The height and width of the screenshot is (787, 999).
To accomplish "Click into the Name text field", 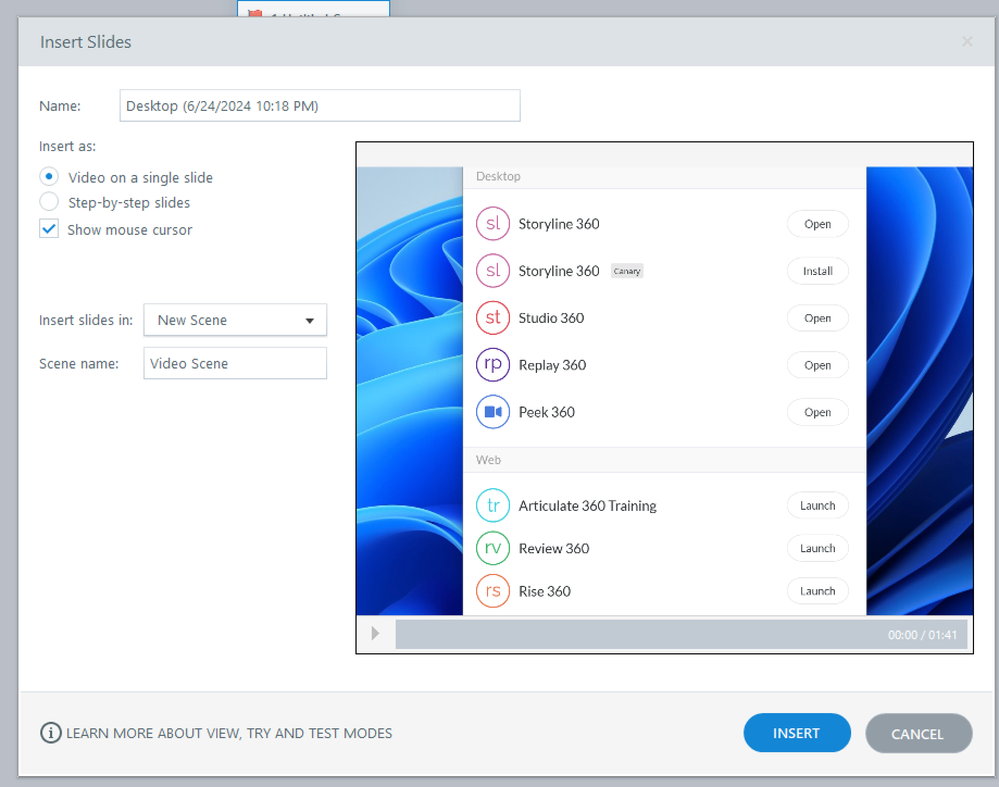I will (x=319, y=106).
